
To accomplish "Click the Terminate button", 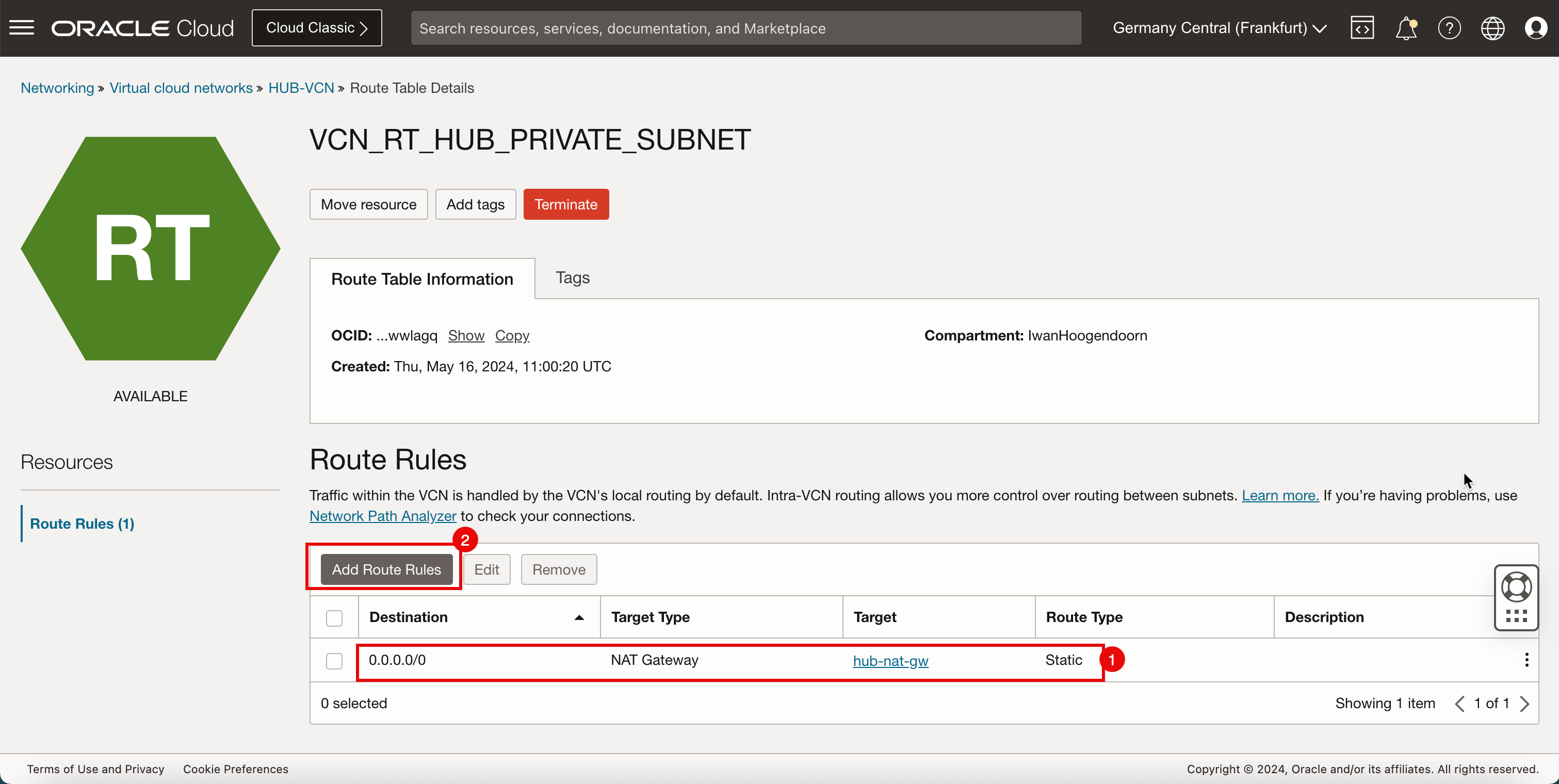I will (565, 204).
